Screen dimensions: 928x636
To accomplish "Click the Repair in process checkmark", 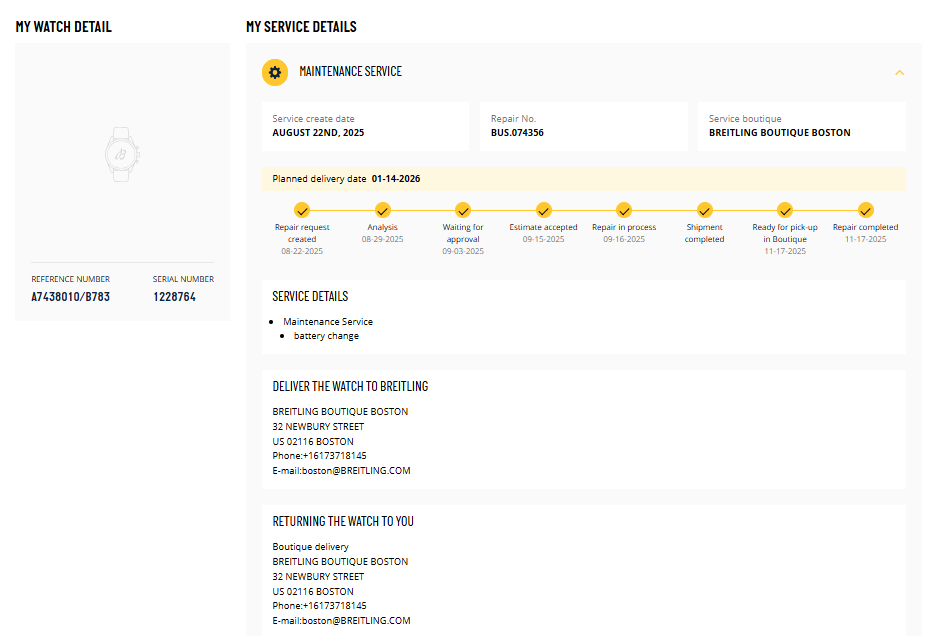I will click(x=624, y=210).
